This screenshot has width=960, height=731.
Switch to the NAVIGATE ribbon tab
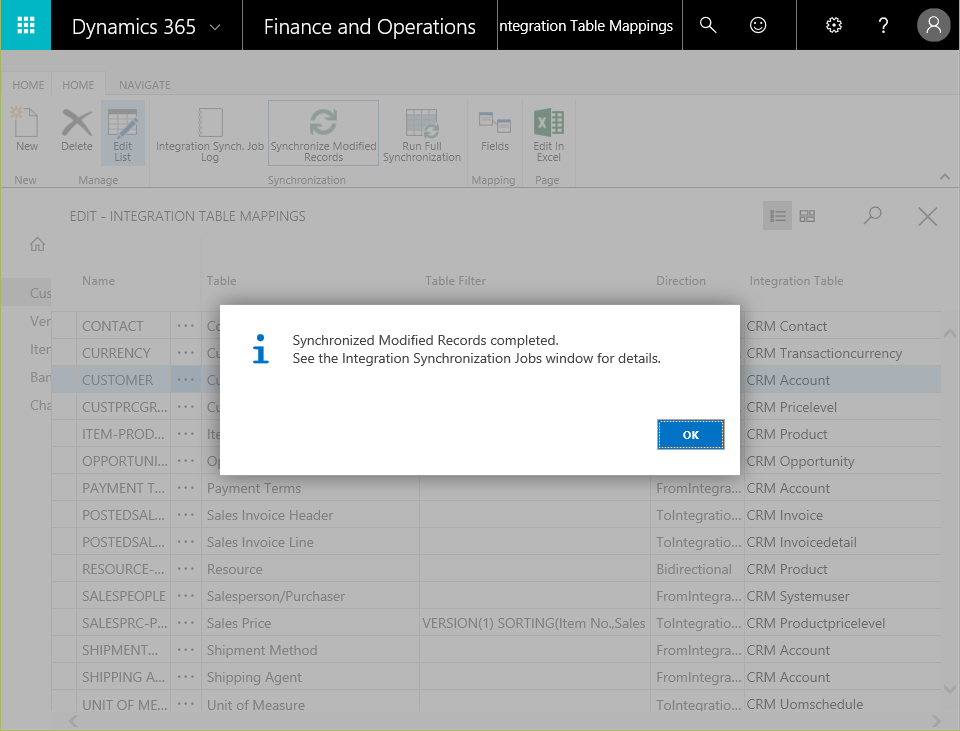tap(144, 85)
